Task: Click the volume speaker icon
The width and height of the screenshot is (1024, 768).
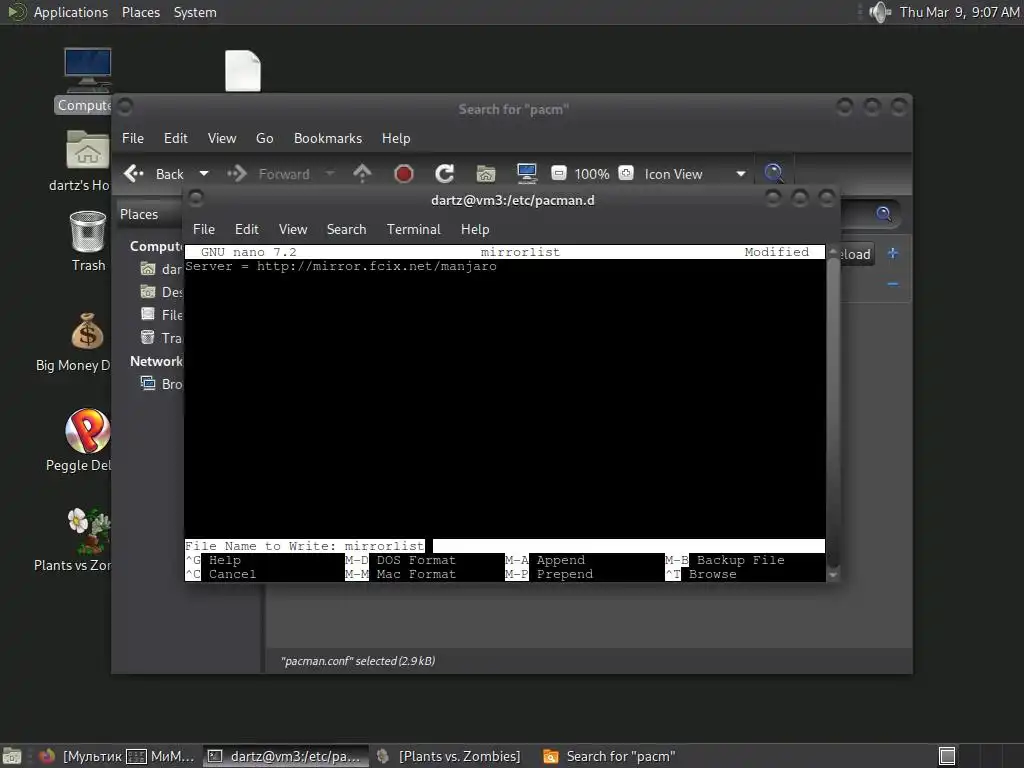Action: pos(880,12)
